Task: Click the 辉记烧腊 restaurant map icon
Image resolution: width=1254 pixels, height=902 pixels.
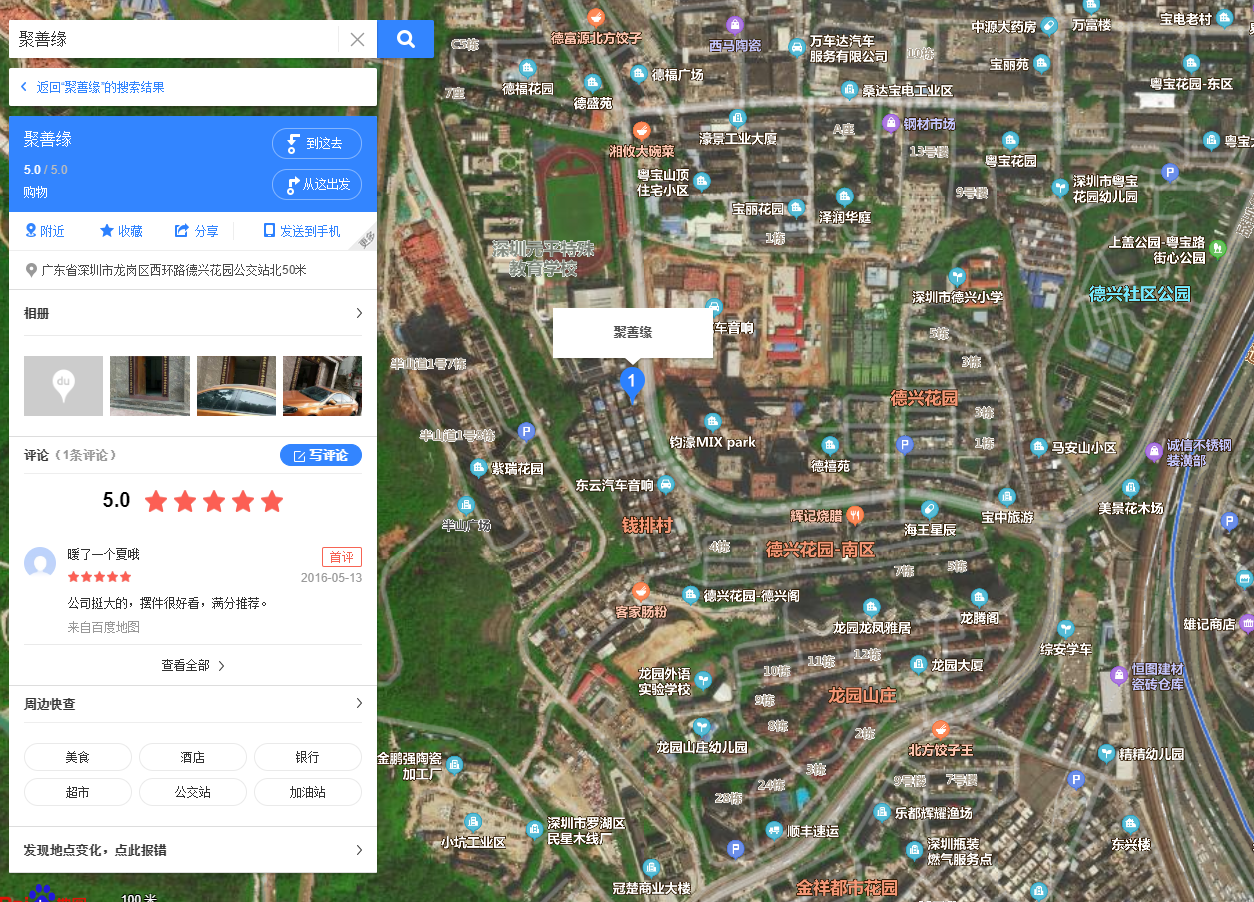Action: pyautogui.click(x=855, y=515)
